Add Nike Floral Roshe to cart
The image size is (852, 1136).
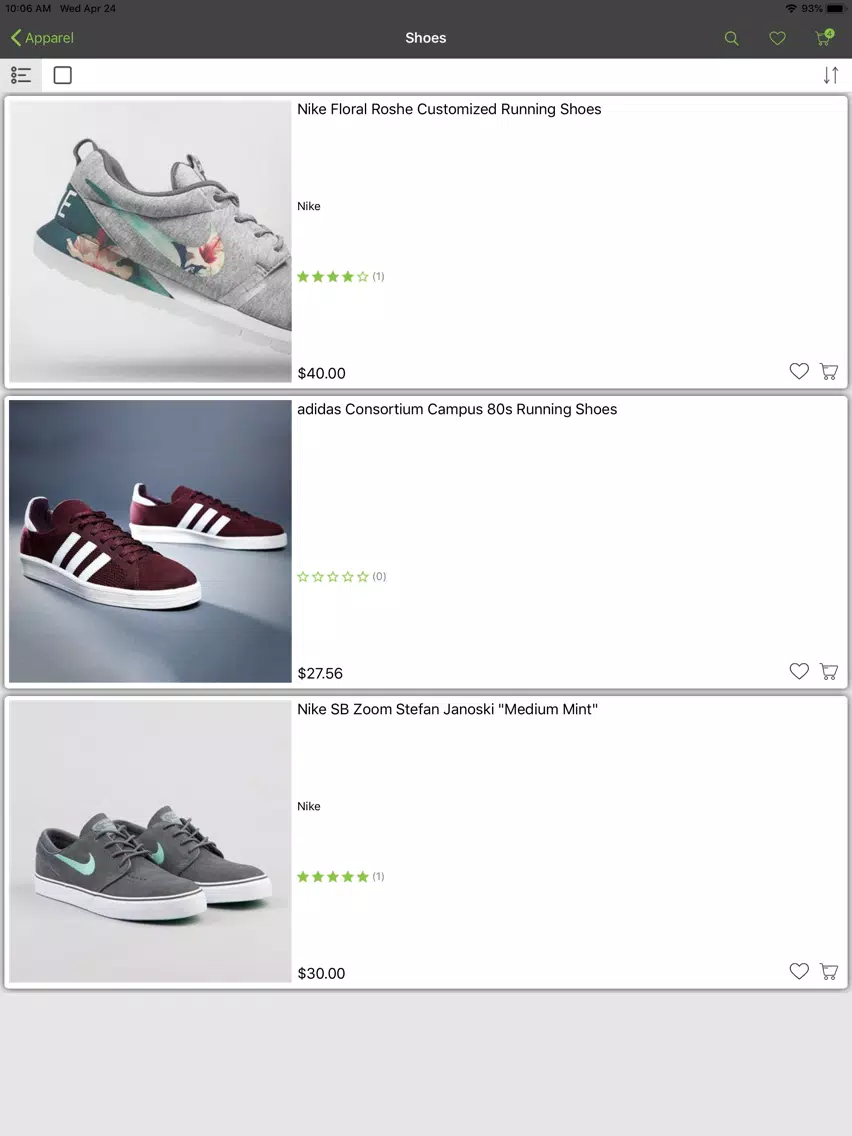click(x=829, y=371)
